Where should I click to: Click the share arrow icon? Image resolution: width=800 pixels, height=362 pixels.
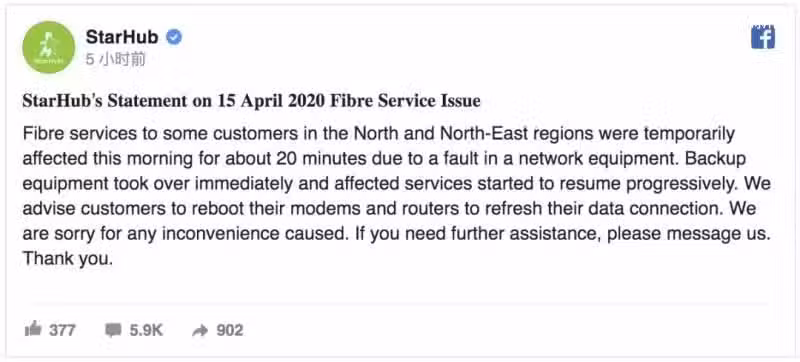[x=200, y=331]
